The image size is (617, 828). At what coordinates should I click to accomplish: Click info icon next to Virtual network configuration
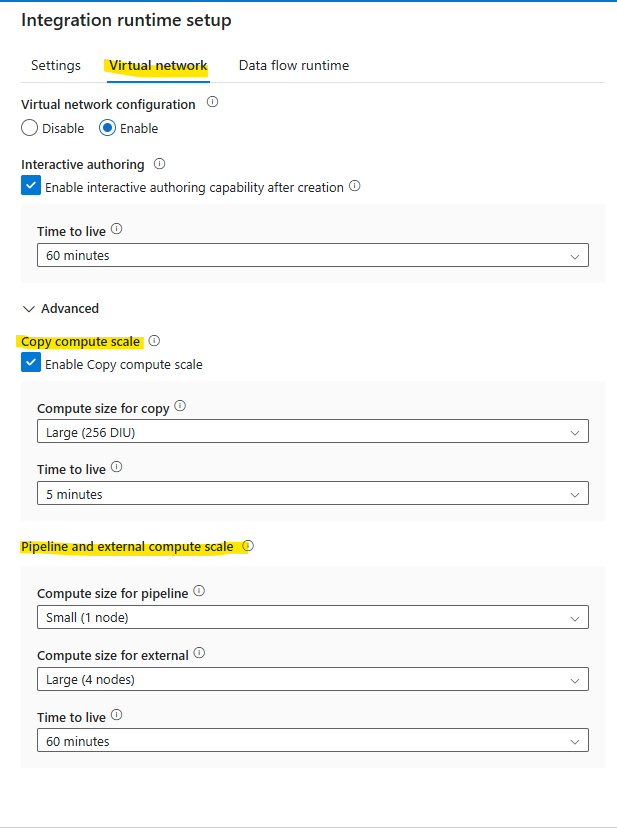point(212,103)
